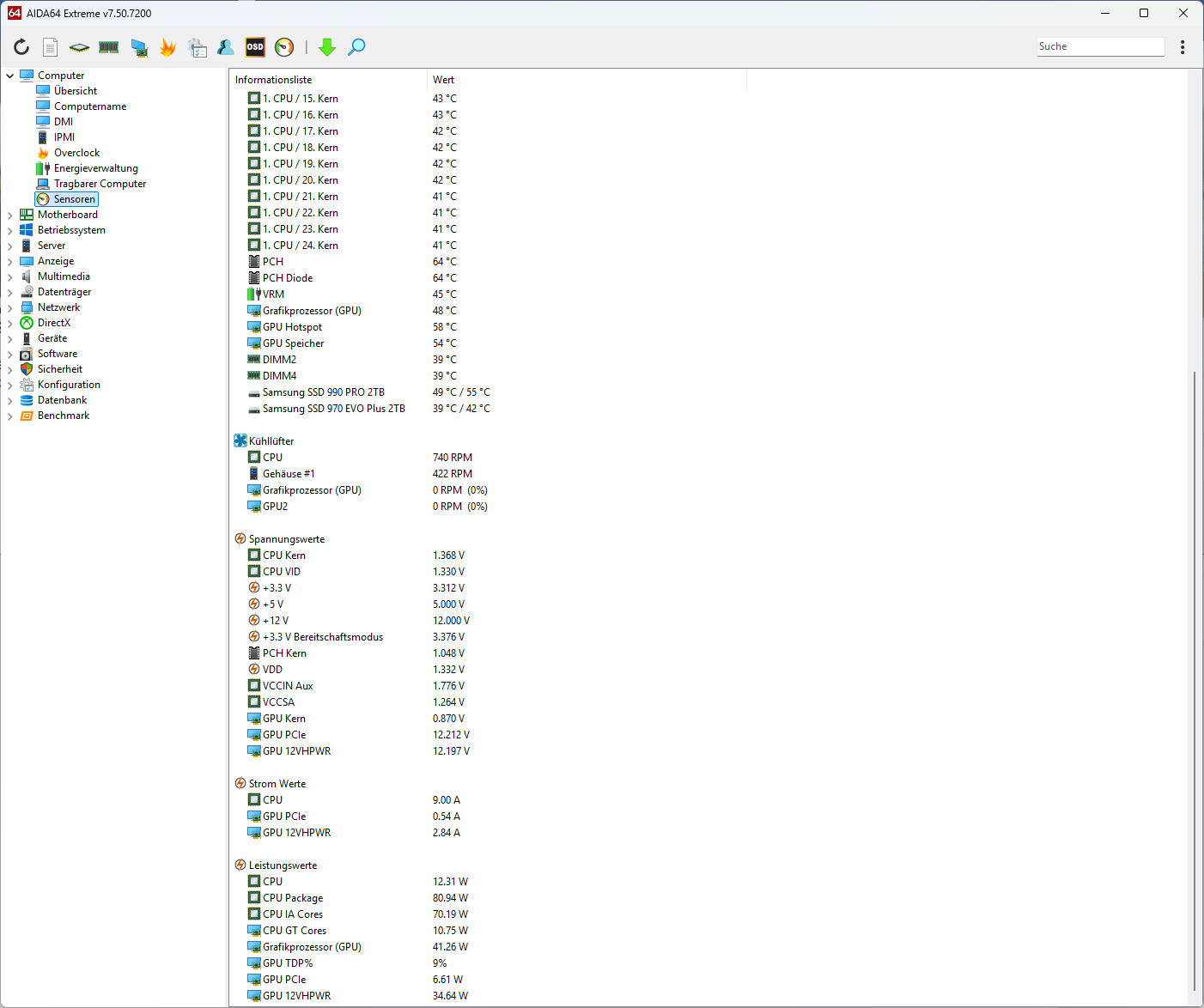Click the green download arrow icon

(x=327, y=47)
